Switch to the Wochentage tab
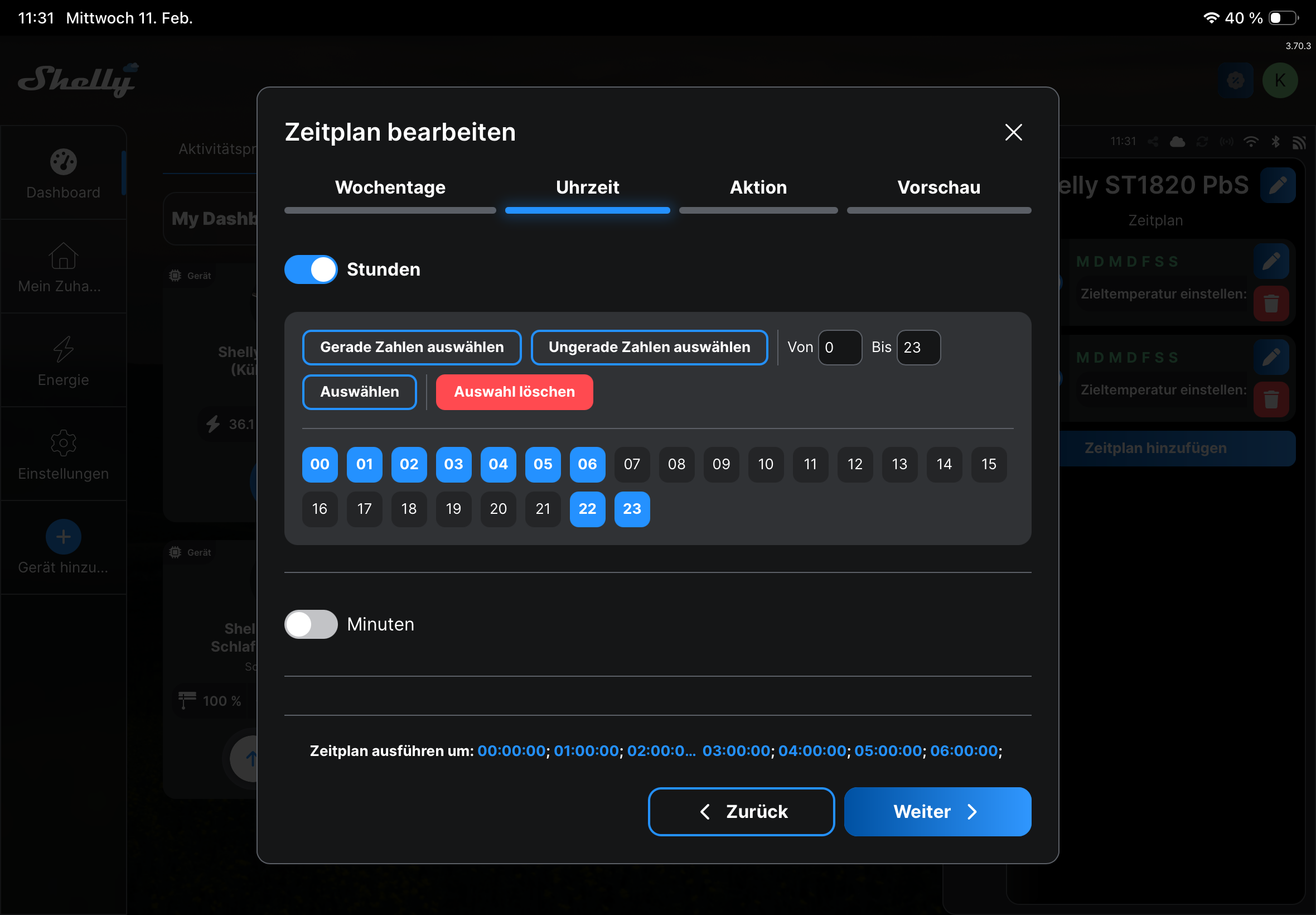The height and width of the screenshot is (915, 1316). tap(390, 188)
